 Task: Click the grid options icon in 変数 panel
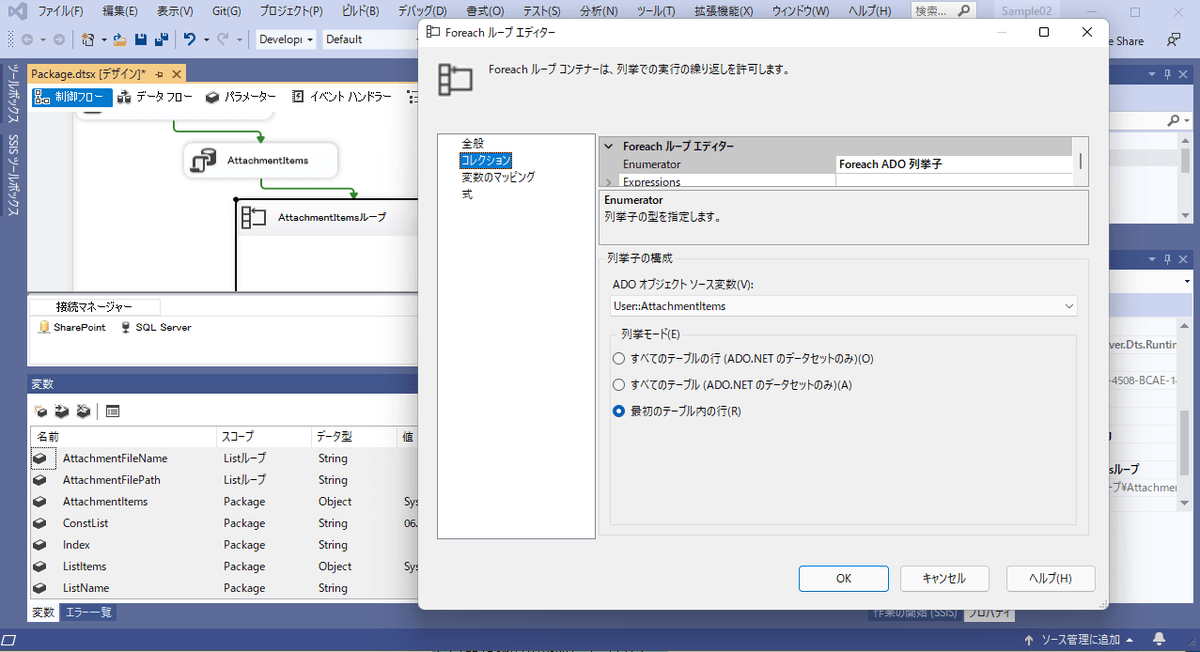tap(112, 411)
